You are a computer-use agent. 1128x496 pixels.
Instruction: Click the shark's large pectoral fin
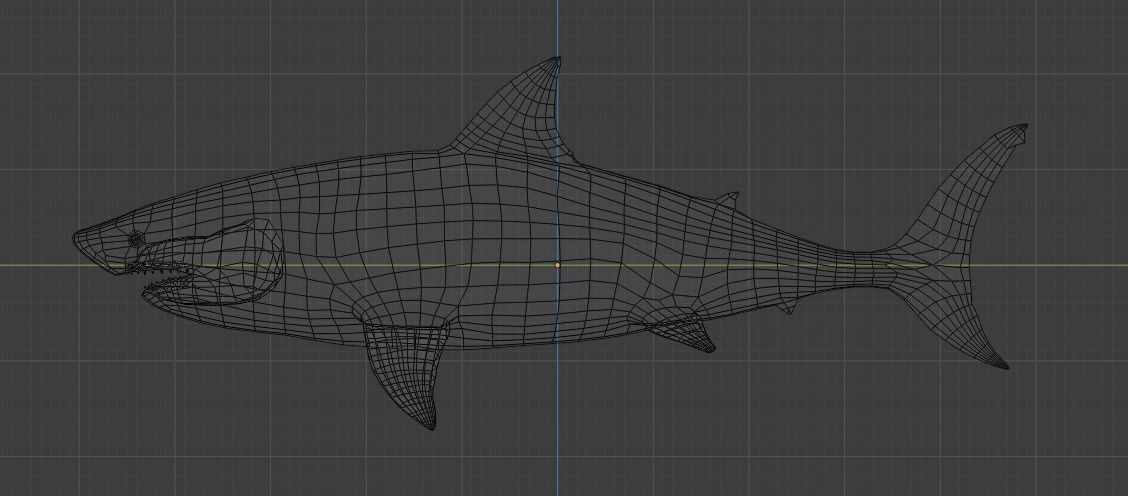[x=405, y=375]
